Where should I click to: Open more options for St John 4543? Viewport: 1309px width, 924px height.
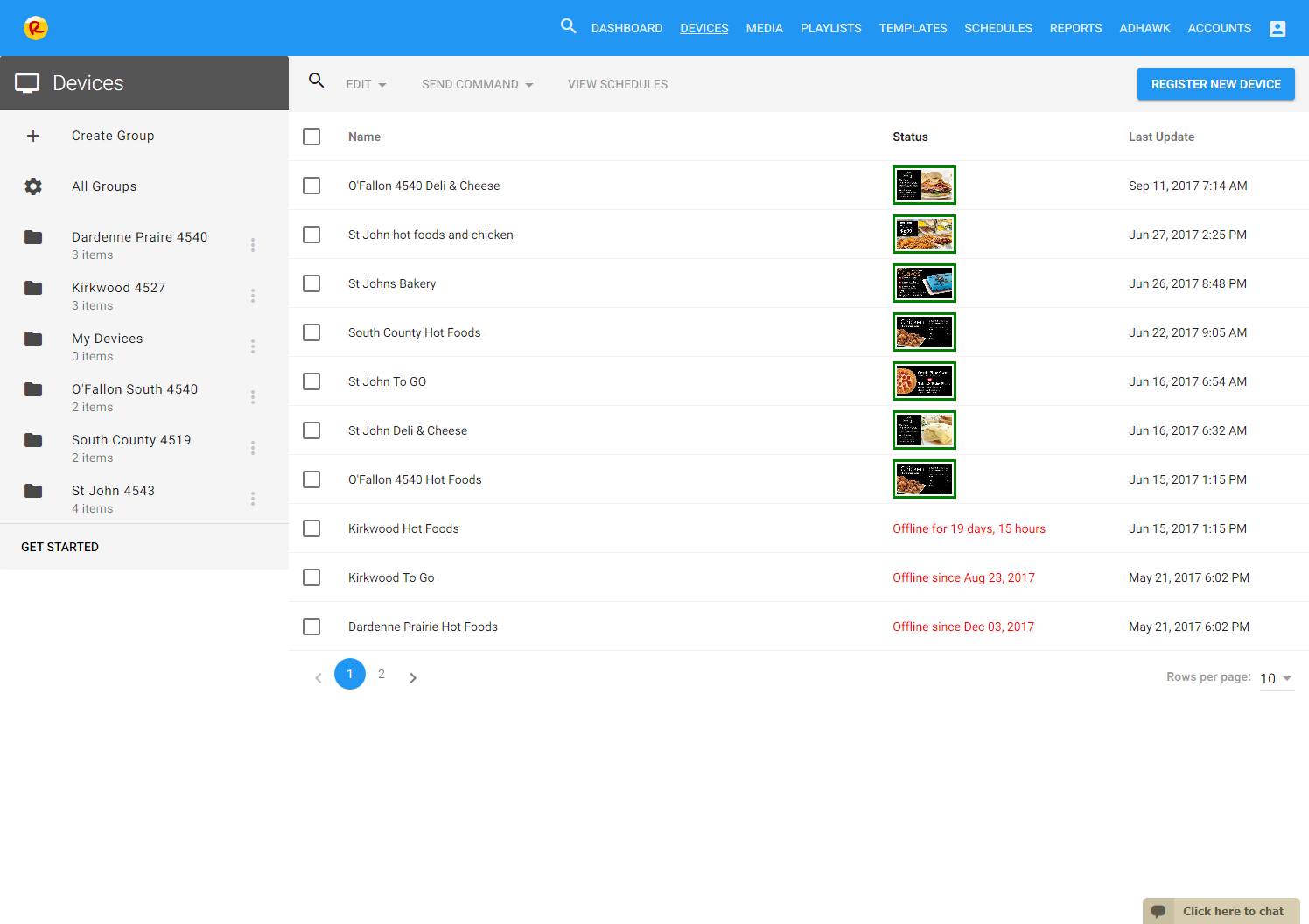253,499
